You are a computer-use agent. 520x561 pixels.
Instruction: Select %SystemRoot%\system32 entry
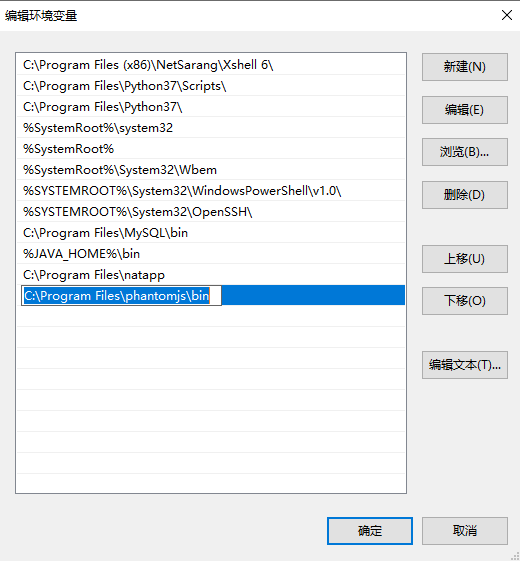tap(211, 128)
